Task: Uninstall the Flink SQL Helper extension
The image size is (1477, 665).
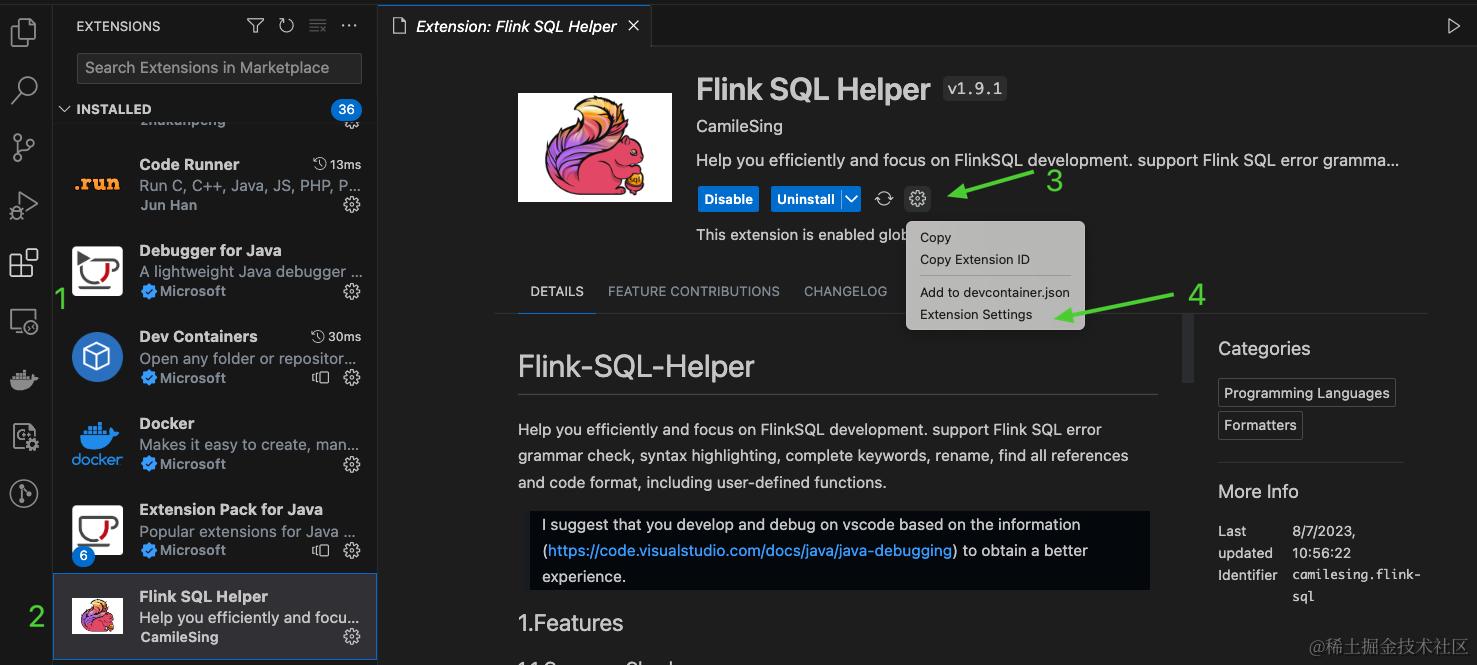Action: click(x=805, y=199)
